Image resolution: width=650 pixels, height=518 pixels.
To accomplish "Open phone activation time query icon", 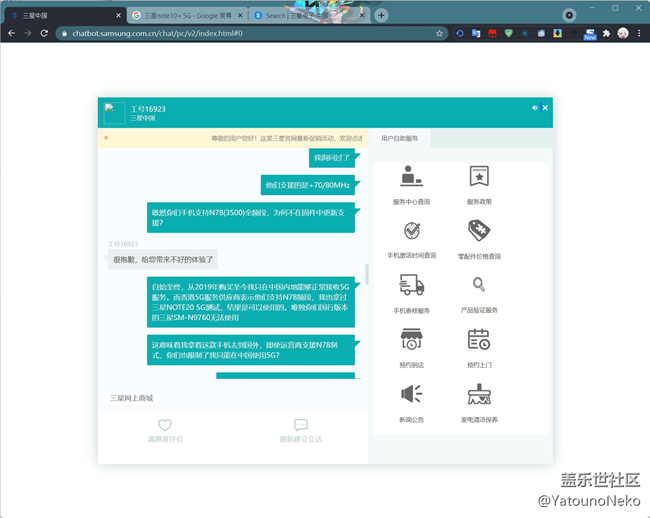I will click(412, 231).
